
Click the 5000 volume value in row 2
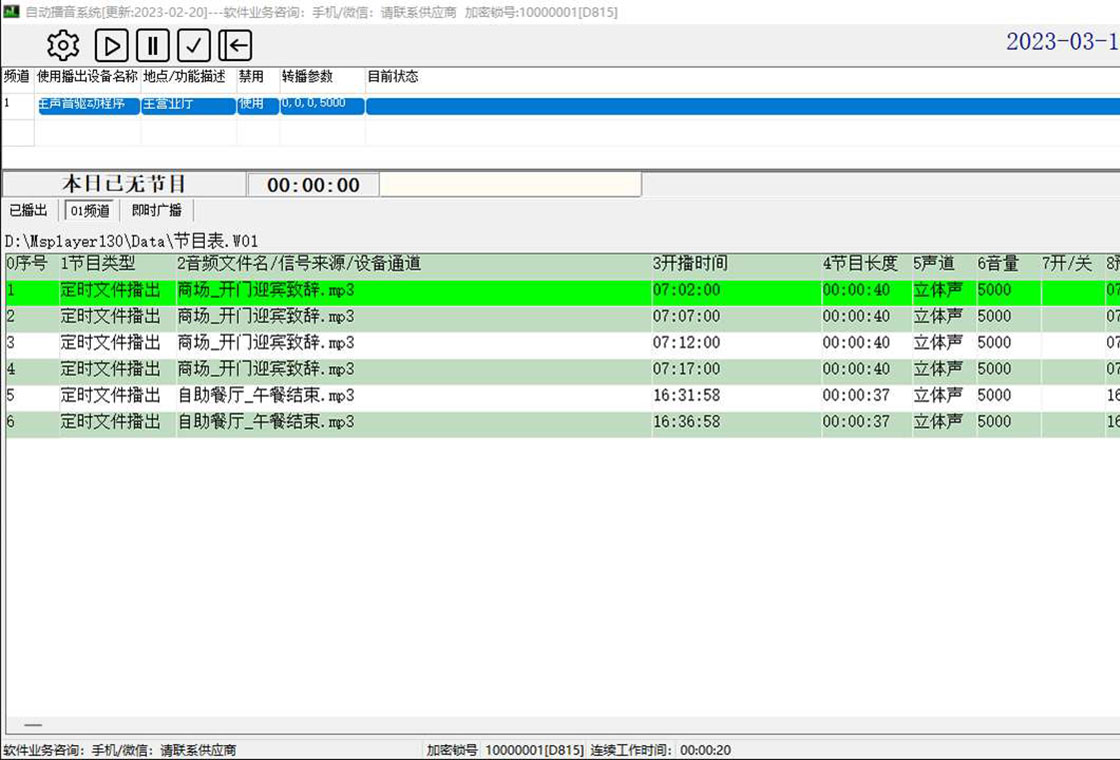click(994, 316)
